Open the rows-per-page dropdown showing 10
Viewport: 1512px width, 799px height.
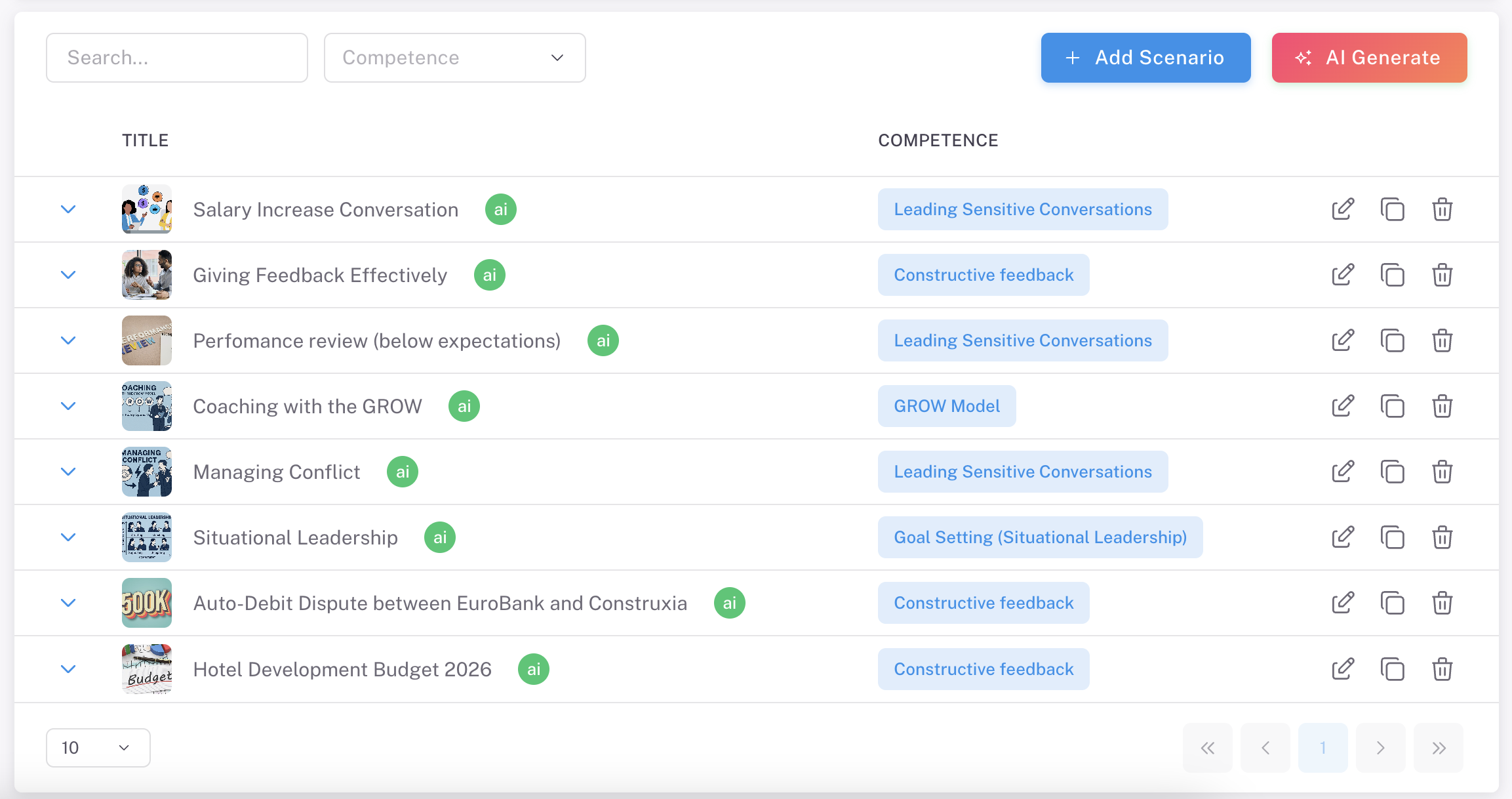pos(98,748)
